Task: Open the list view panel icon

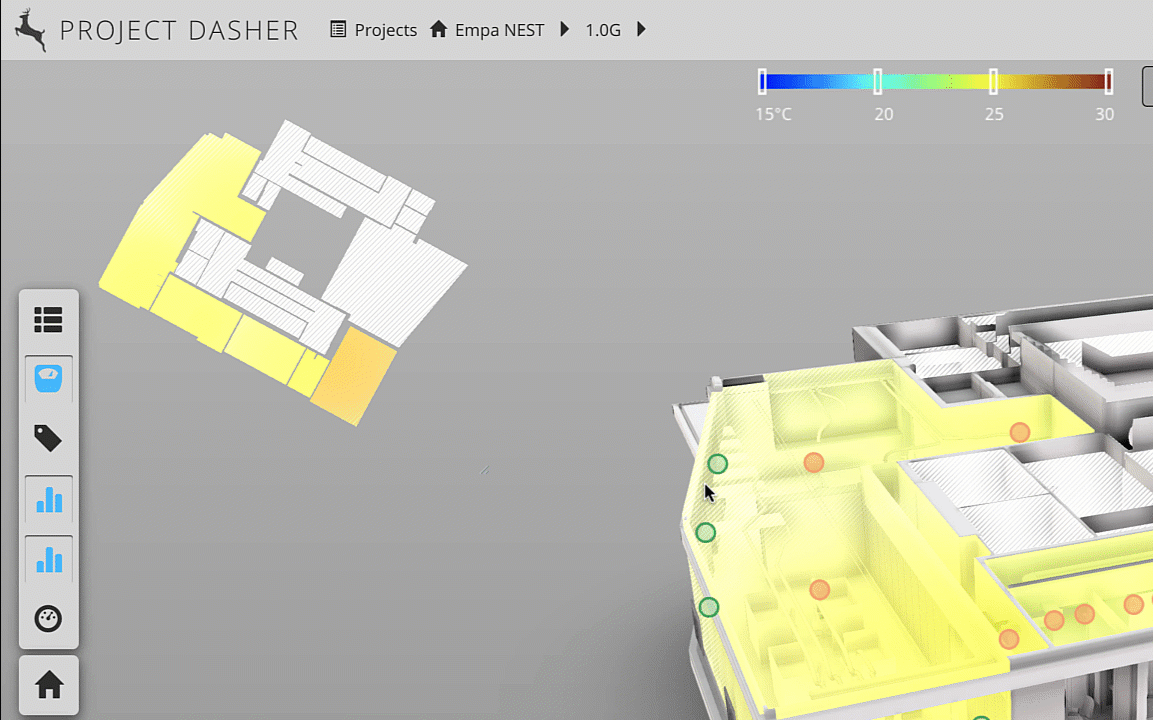Action: (48, 320)
